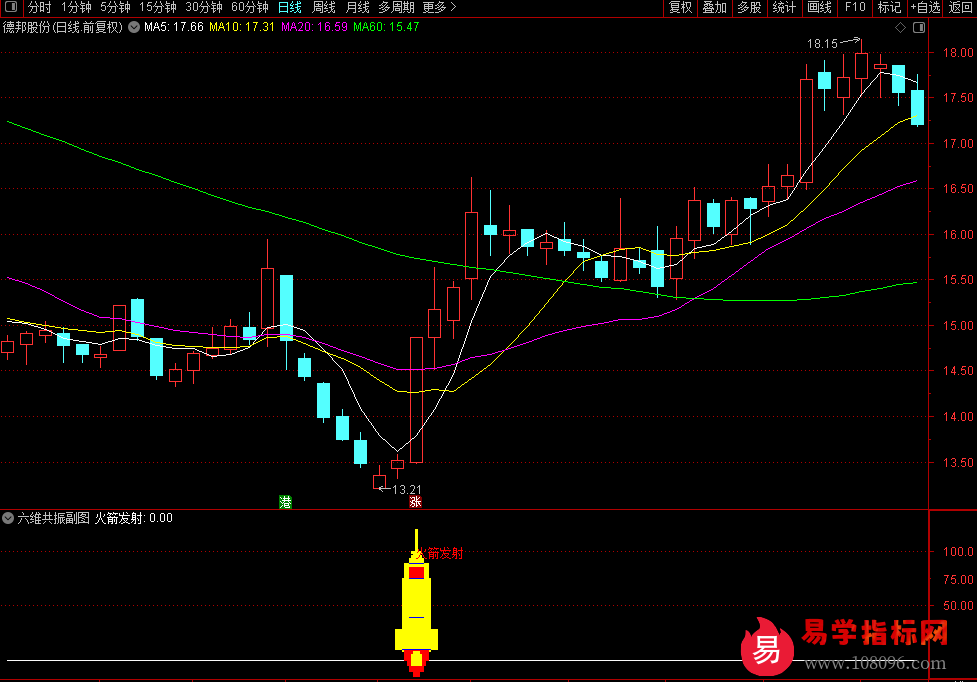Image resolution: width=977 pixels, height=682 pixels.
Task: Click the 15.00 price axis label
Action: point(958,326)
